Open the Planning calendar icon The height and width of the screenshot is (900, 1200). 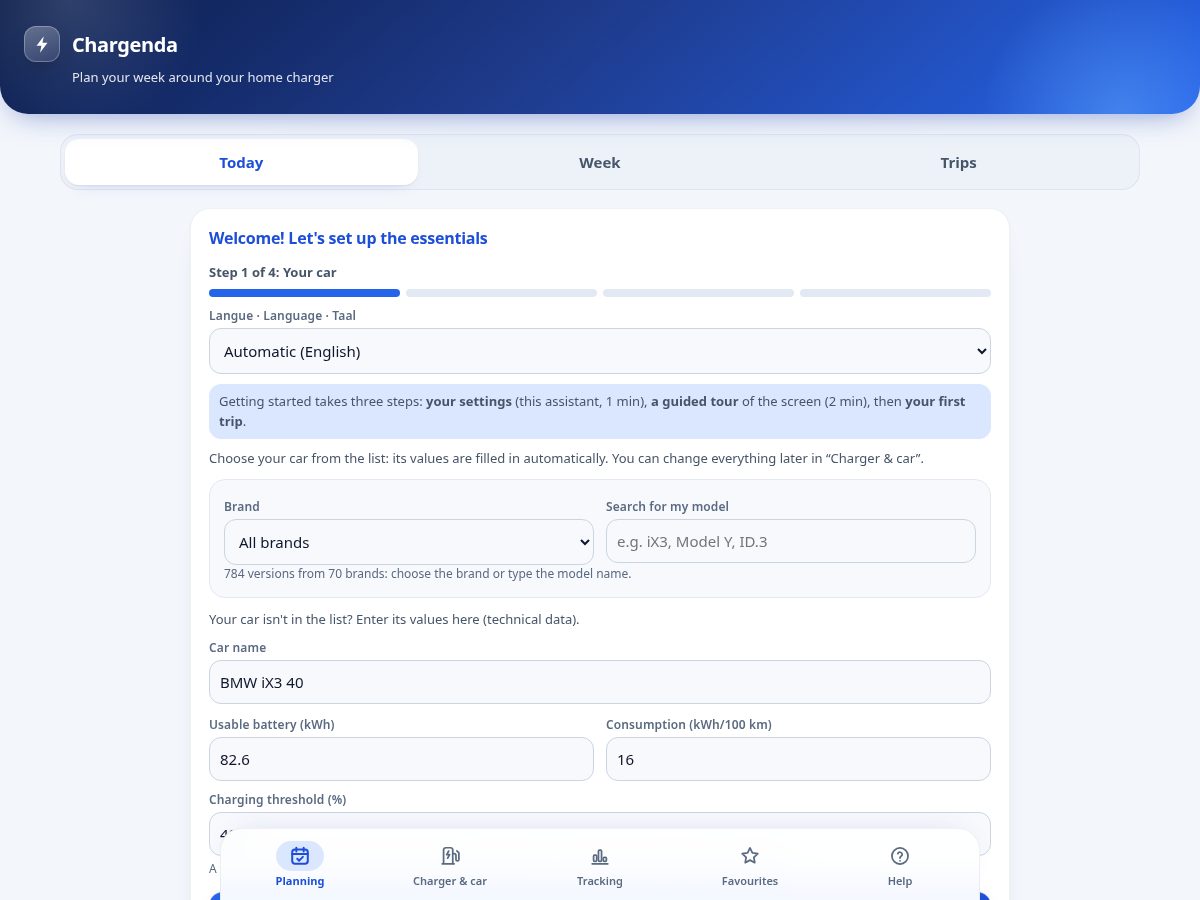[x=300, y=856]
